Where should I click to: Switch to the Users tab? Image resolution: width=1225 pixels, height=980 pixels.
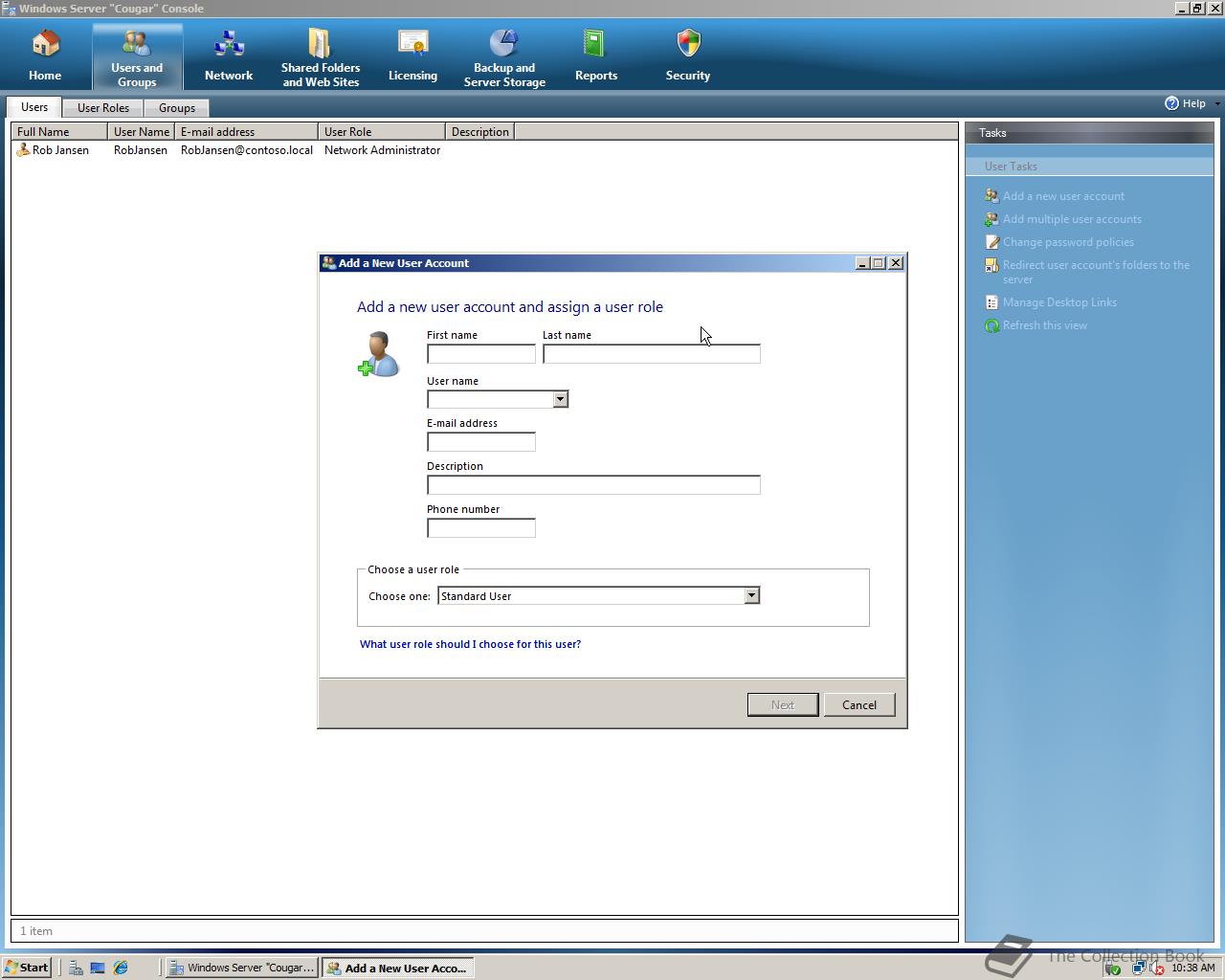34,107
